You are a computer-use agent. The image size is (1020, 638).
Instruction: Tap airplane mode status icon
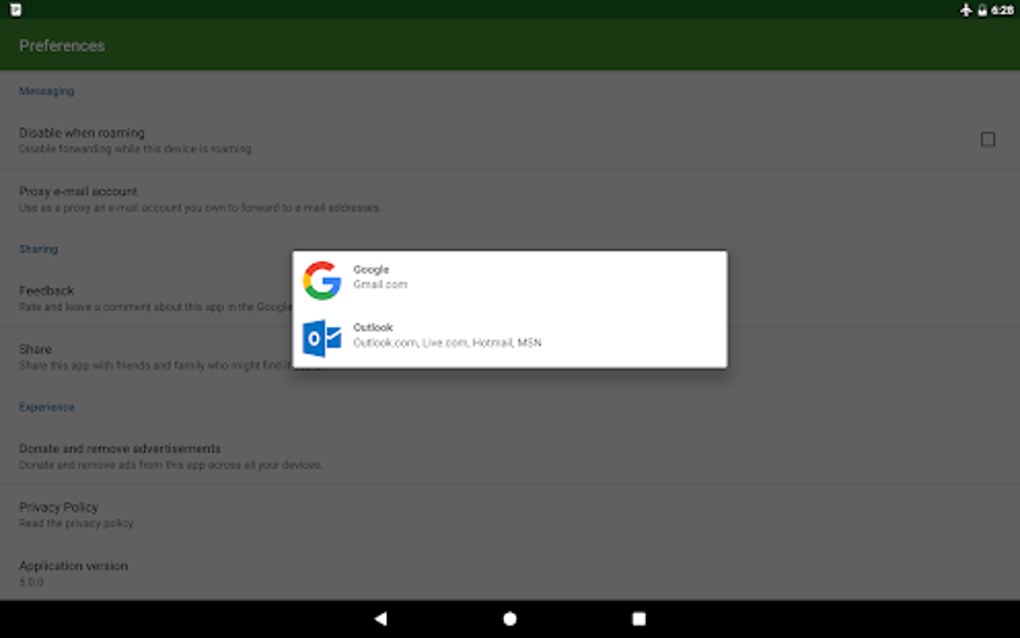pos(966,10)
